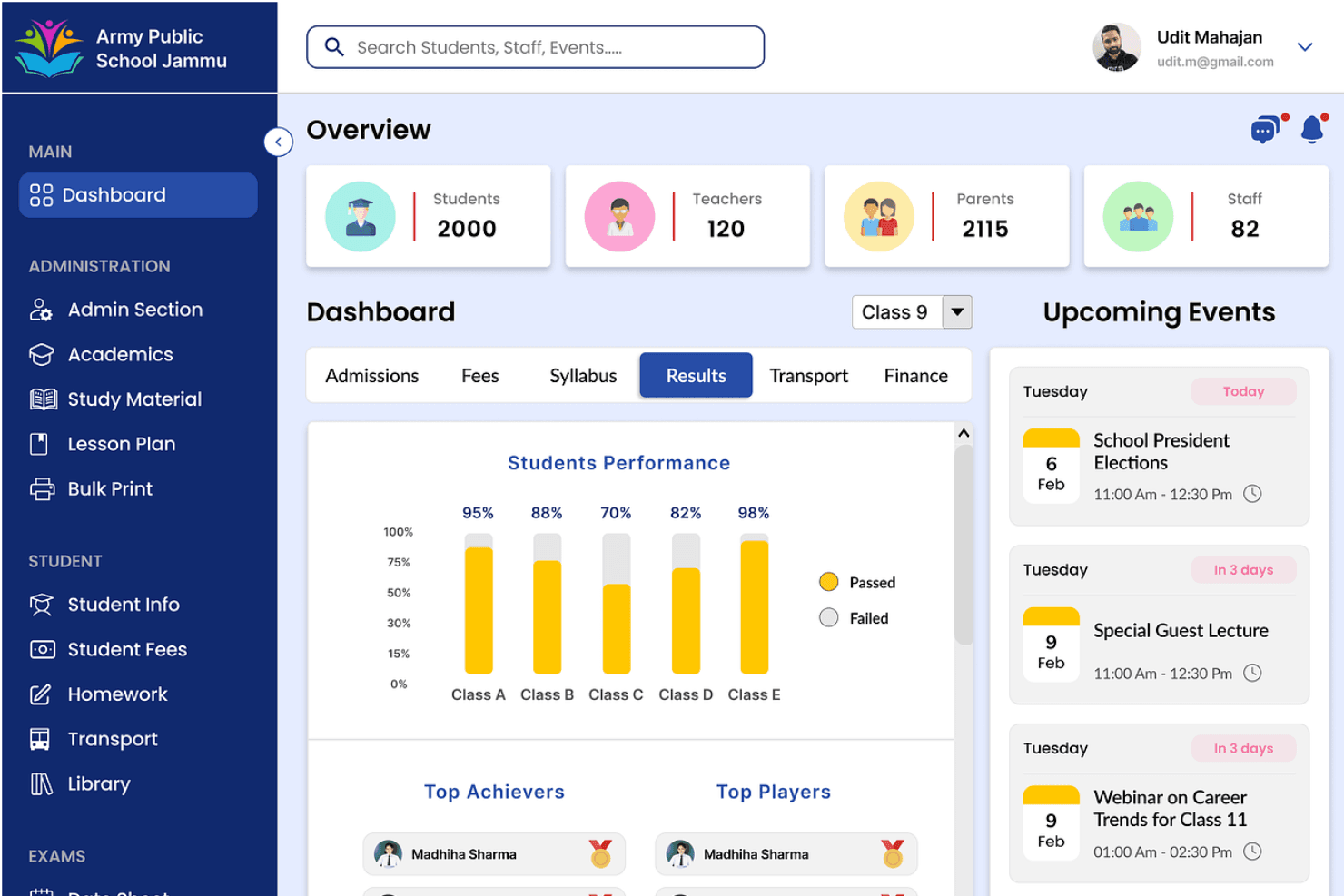Click the 88% label above Class B
Image resolution: width=1344 pixels, height=896 pixels.
(547, 513)
